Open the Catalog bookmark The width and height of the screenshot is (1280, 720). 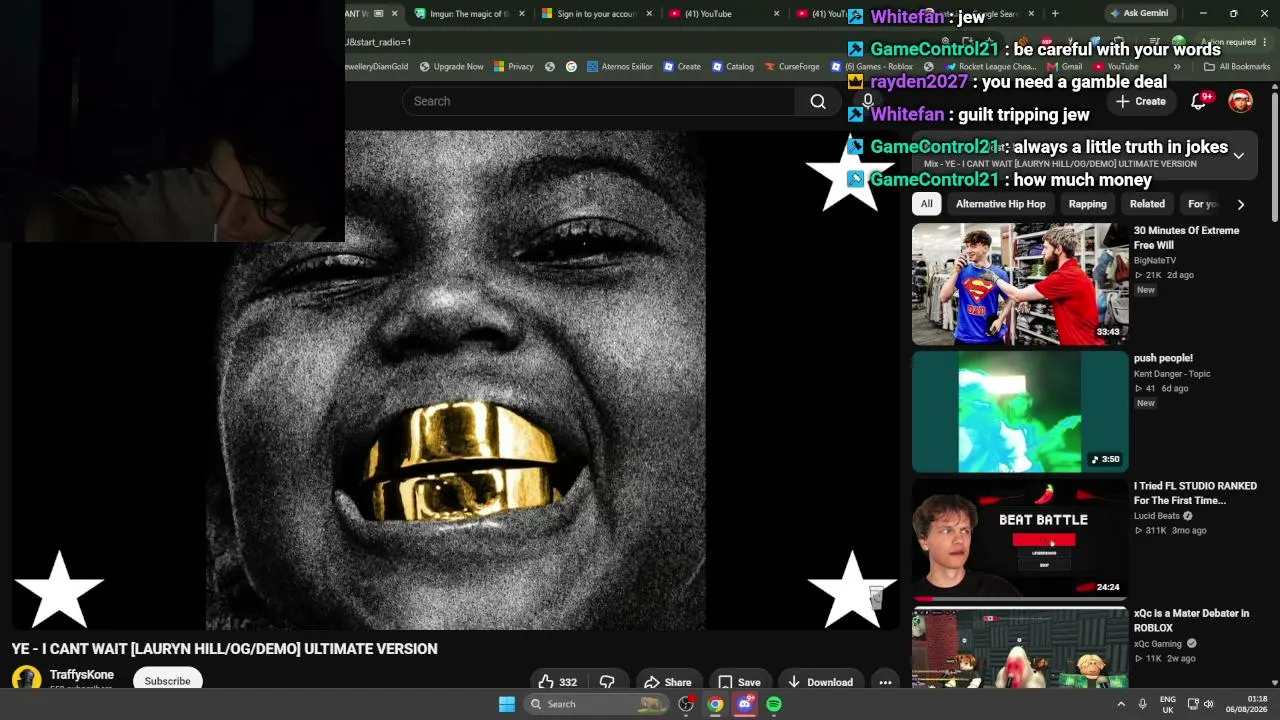click(733, 67)
